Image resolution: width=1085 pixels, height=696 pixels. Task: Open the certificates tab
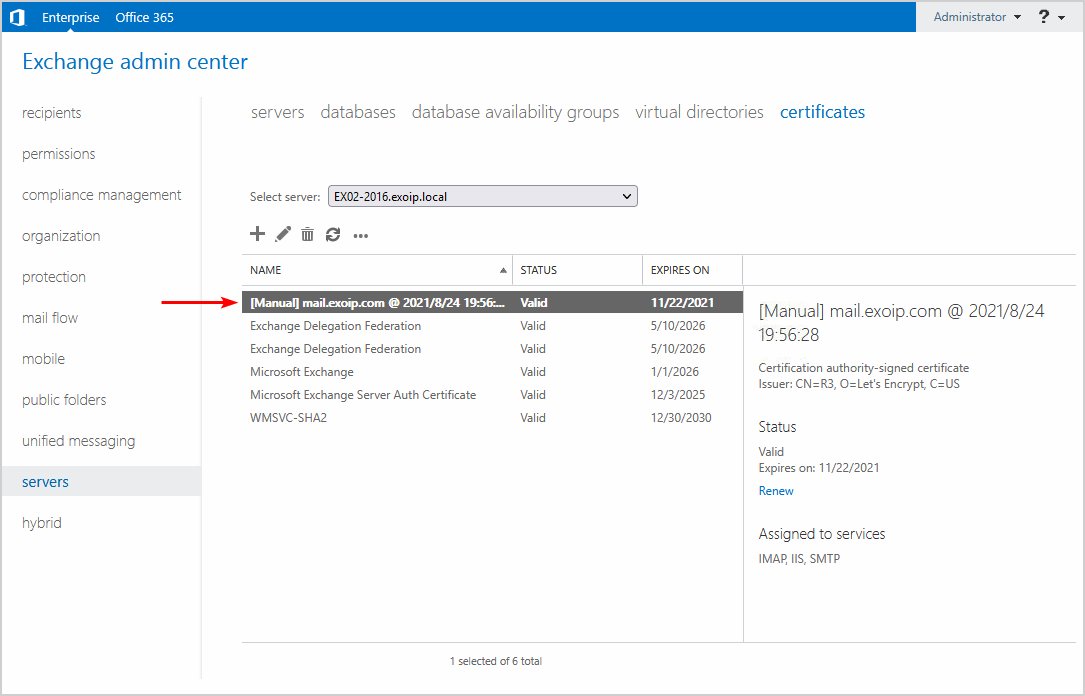(823, 112)
